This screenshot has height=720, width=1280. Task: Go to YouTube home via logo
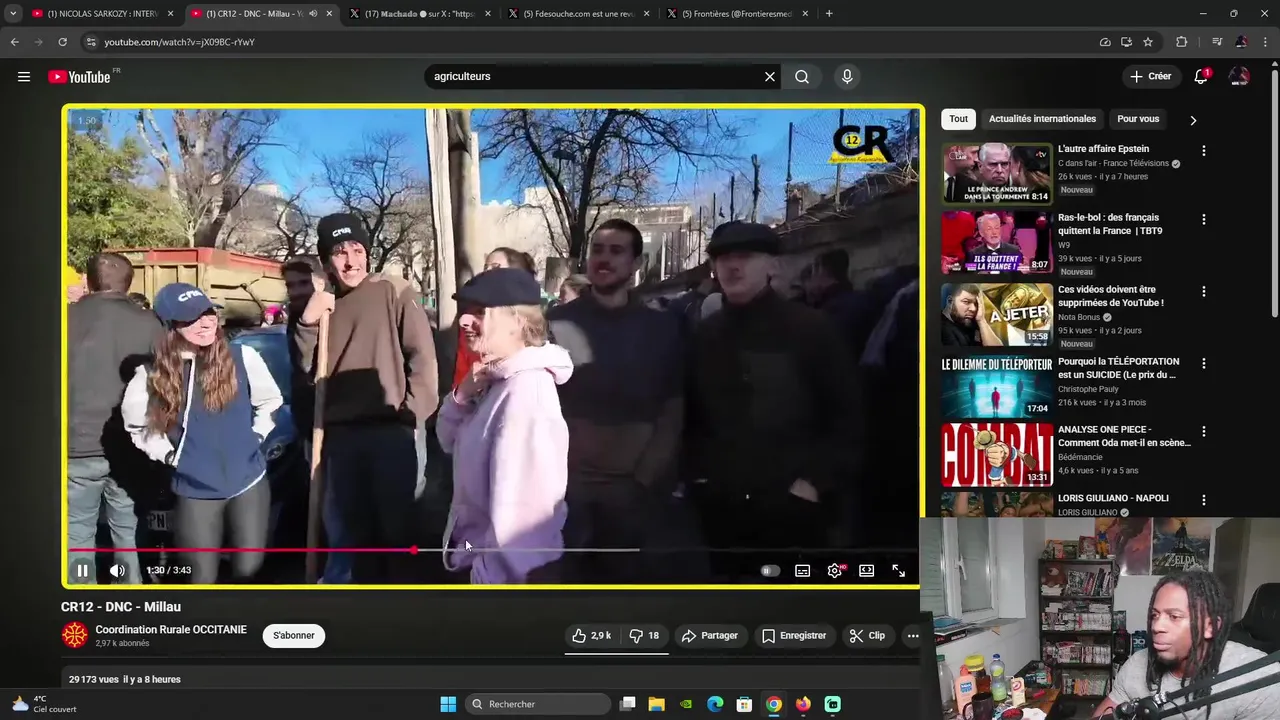[x=79, y=77]
